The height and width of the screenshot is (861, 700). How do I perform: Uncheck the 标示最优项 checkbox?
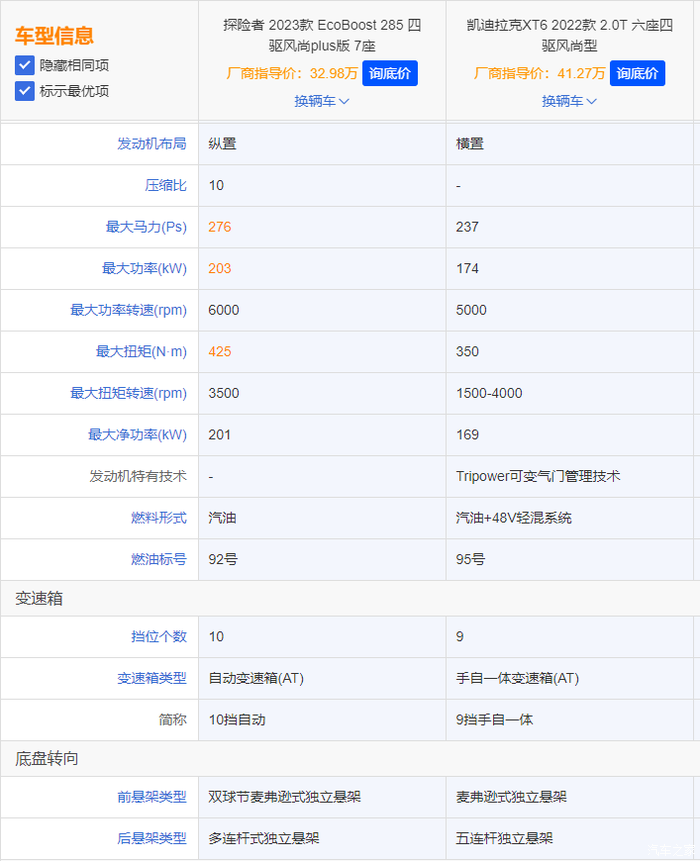(x=25, y=91)
